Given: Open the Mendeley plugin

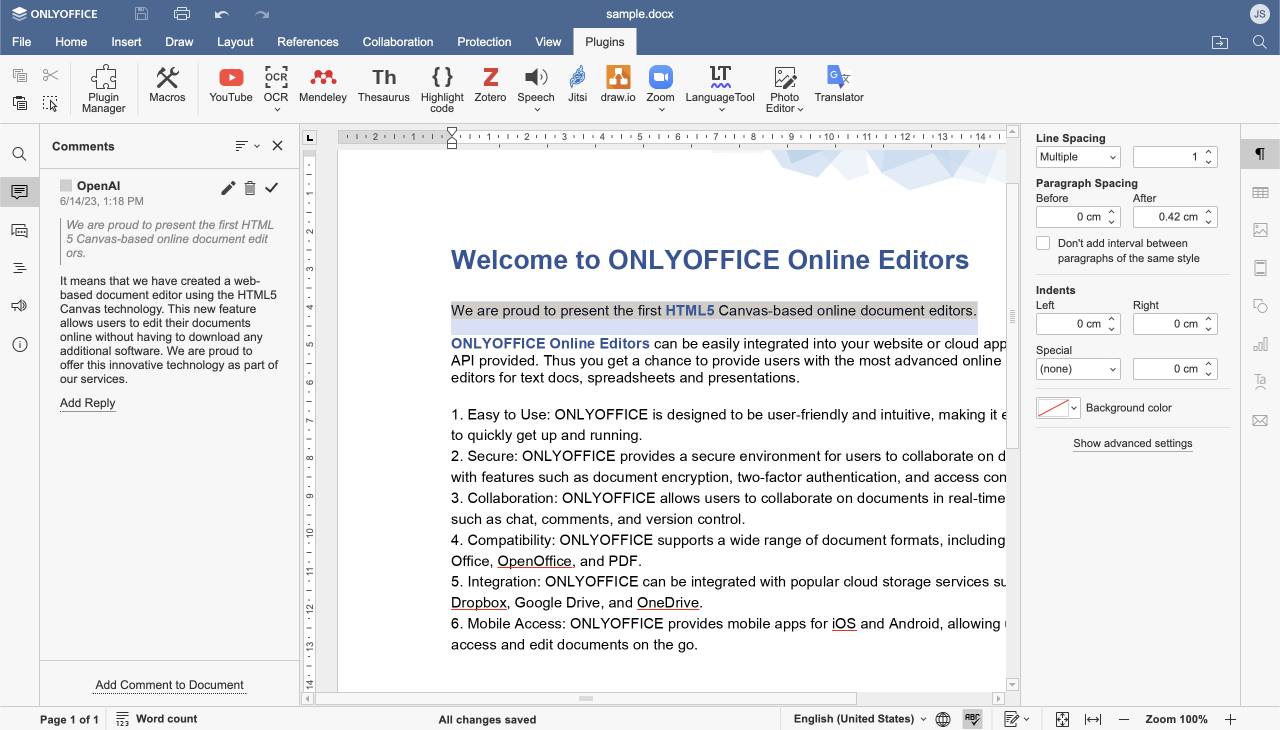Looking at the screenshot, I should [x=323, y=85].
